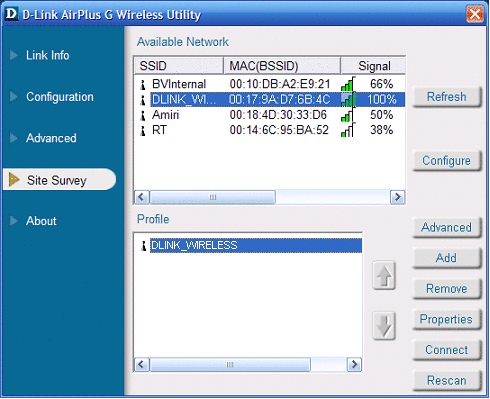The image size is (490, 399).
Task: Click the DLINK_WIRELESS profile icon
Action: tap(144, 246)
